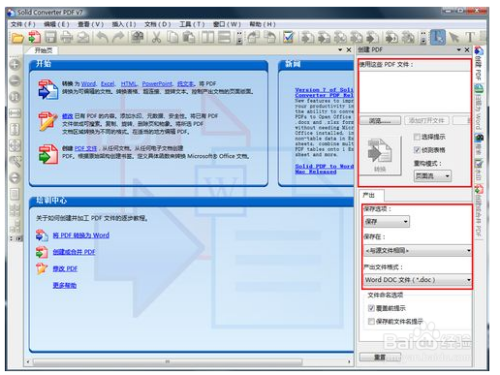This screenshot has width=500, height=375.
Task: Open the 开始页 tab strip dropdown arrow
Action: coord(340,50)
